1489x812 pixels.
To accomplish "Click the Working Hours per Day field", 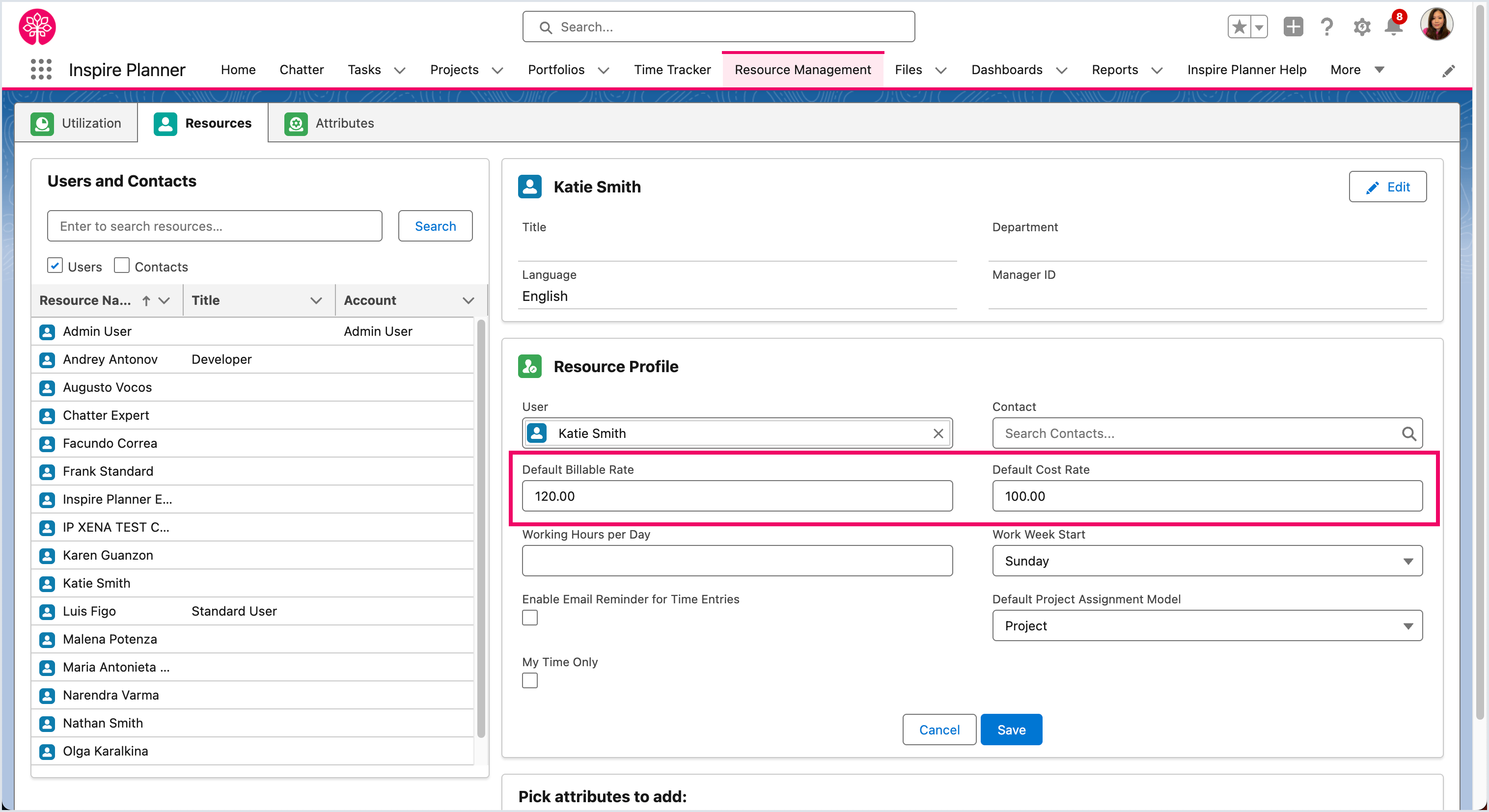I will coord(737,561).
